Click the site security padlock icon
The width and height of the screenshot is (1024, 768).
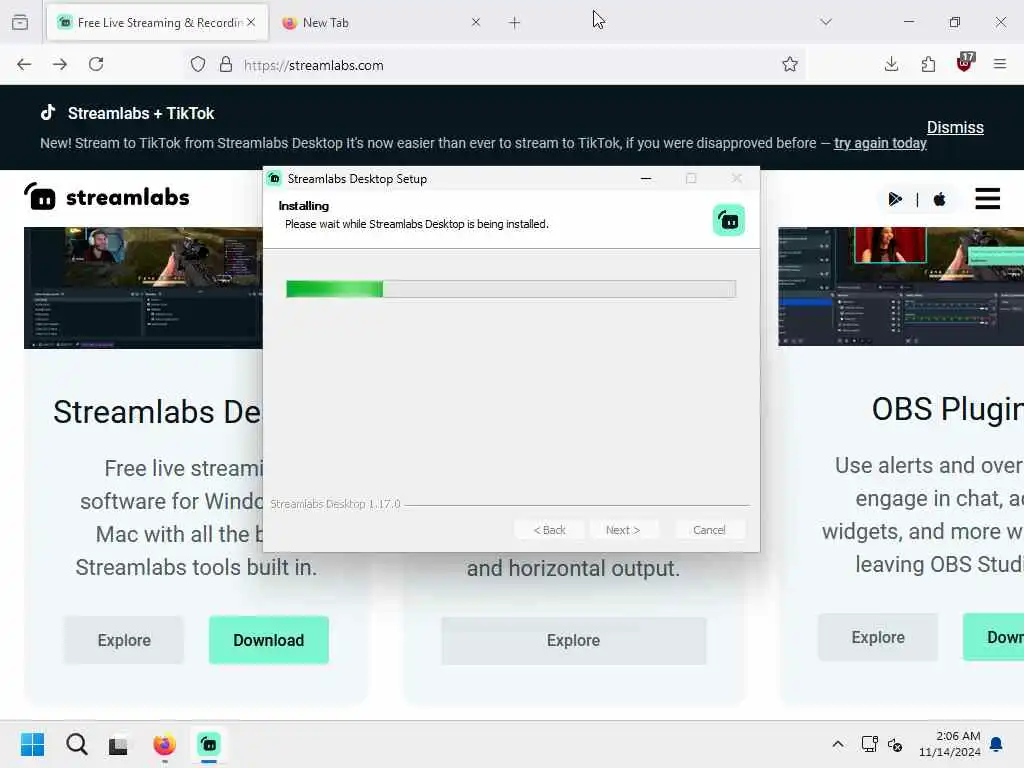pyautogui.click(x=226, y=65)
